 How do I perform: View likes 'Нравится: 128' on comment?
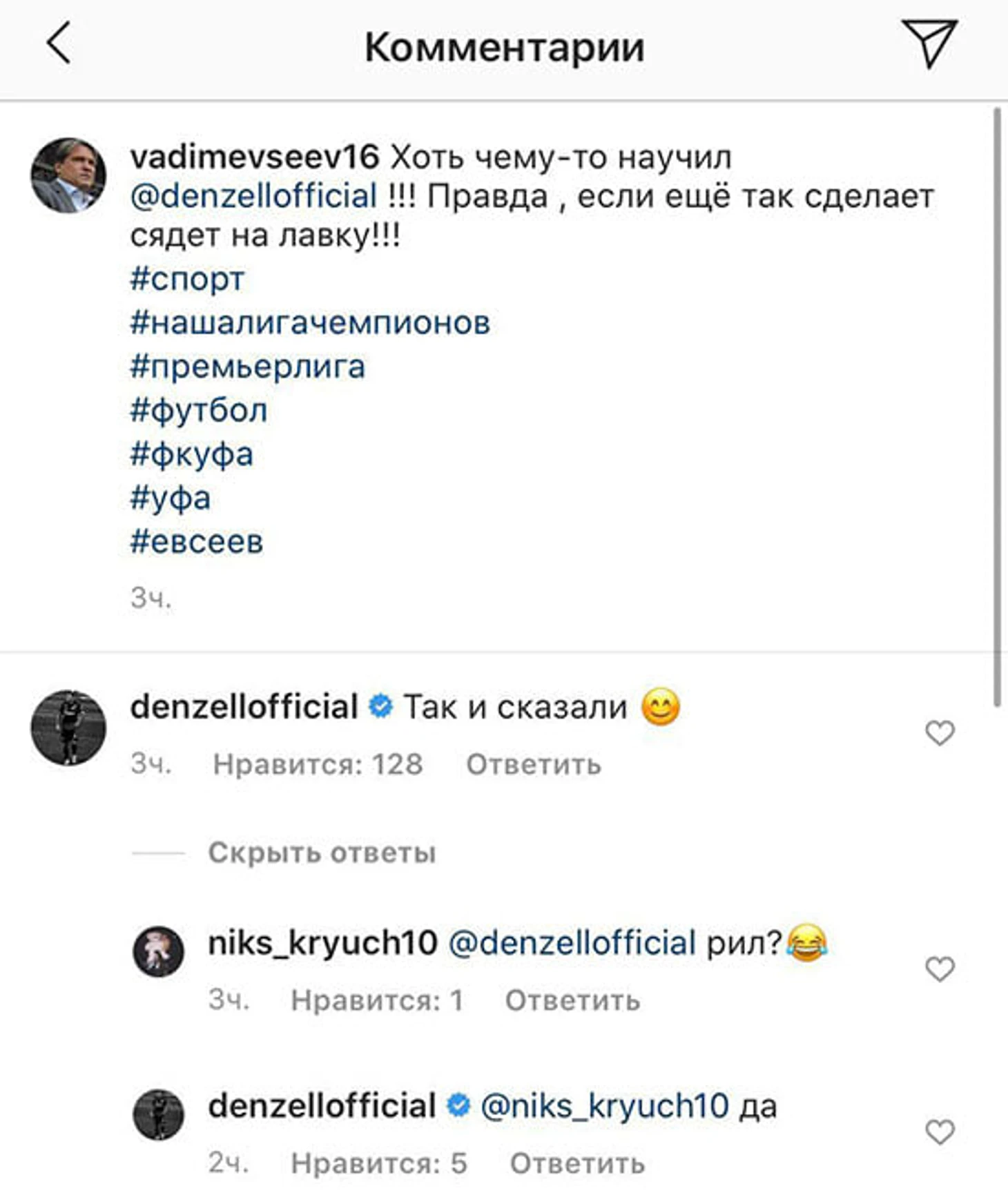tap(318, 764)
